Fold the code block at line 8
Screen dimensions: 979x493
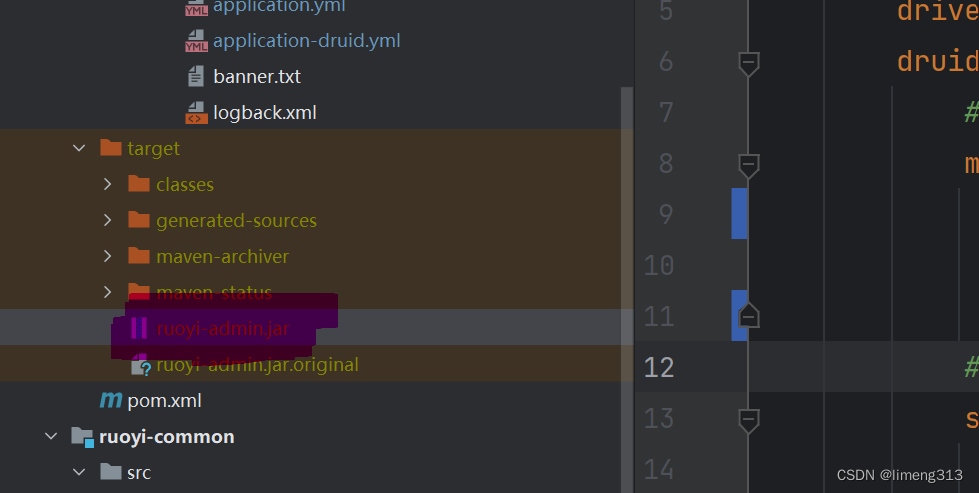(749, 166)
